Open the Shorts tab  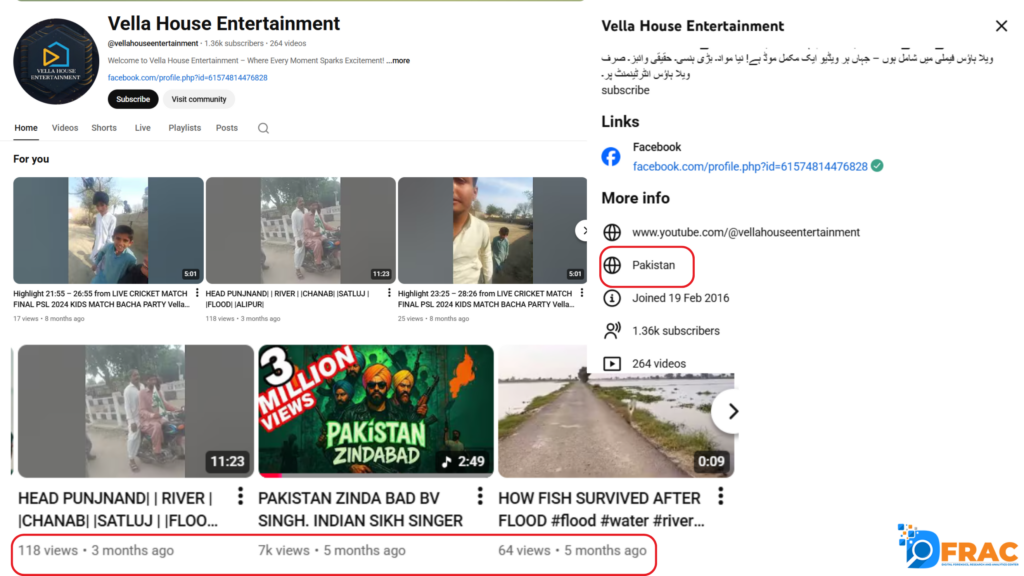pos(104,128)
